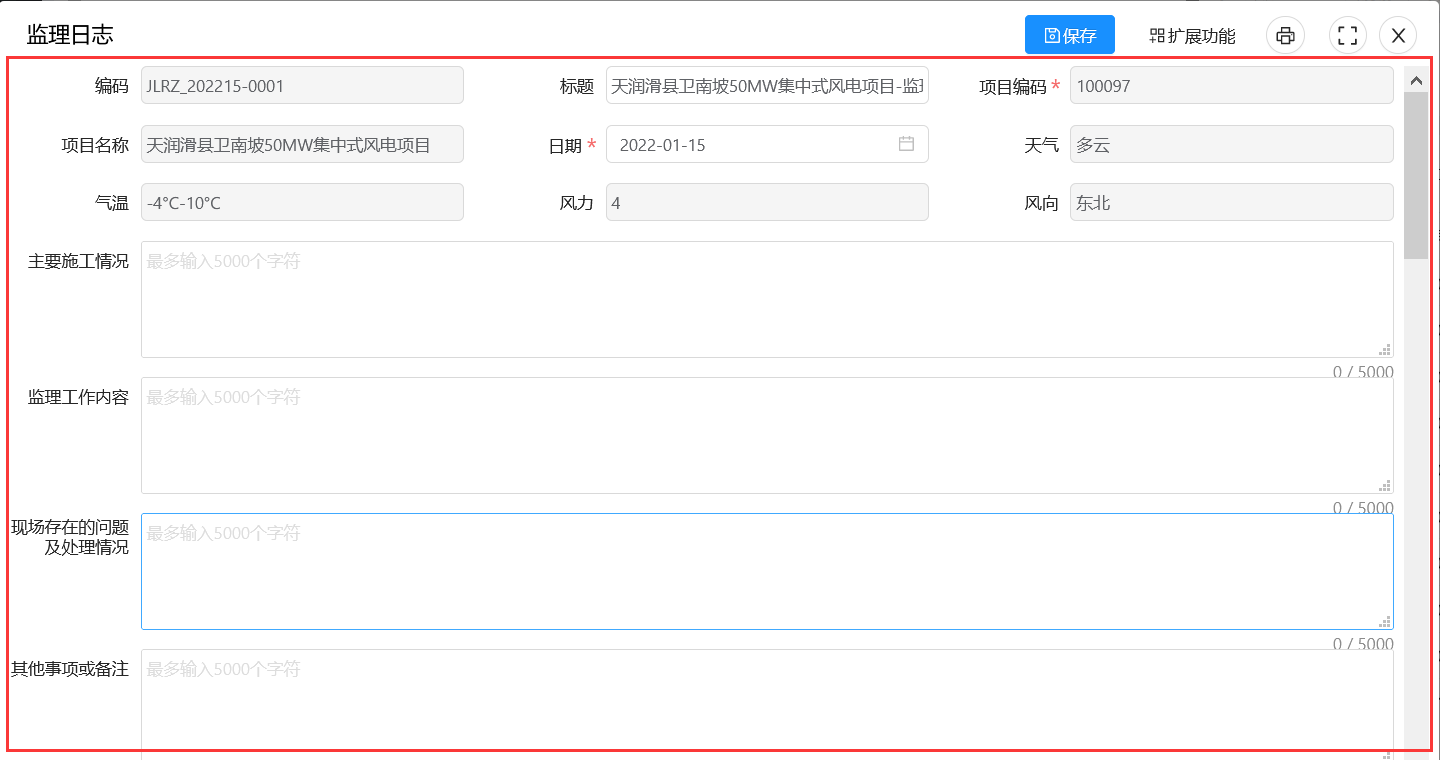Click the vertical scrollbar thumb
The height and width of the screenshot is (760, 1440).
pos(1415,175)
